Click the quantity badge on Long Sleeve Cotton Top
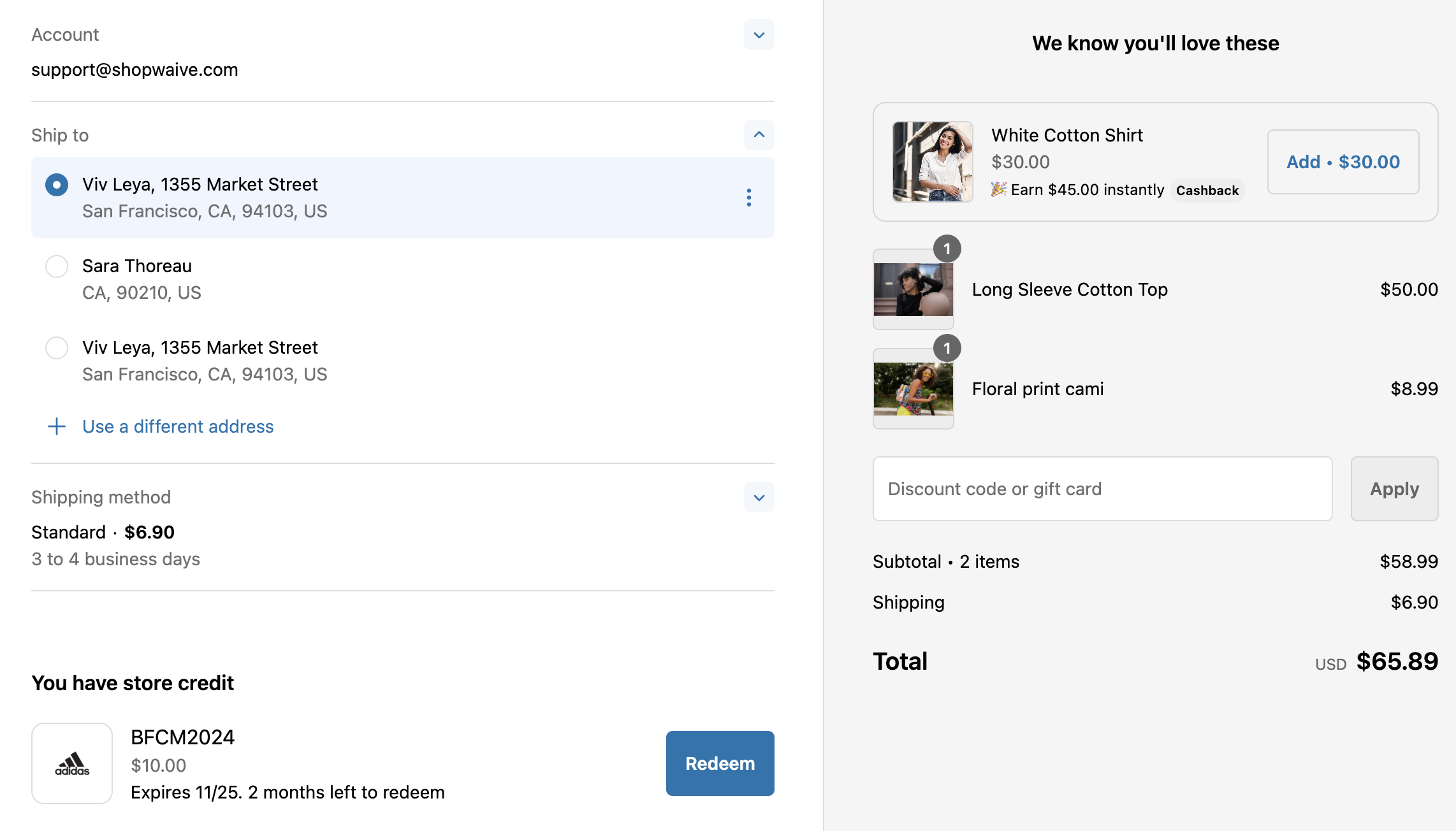 [x=947, y=249]
